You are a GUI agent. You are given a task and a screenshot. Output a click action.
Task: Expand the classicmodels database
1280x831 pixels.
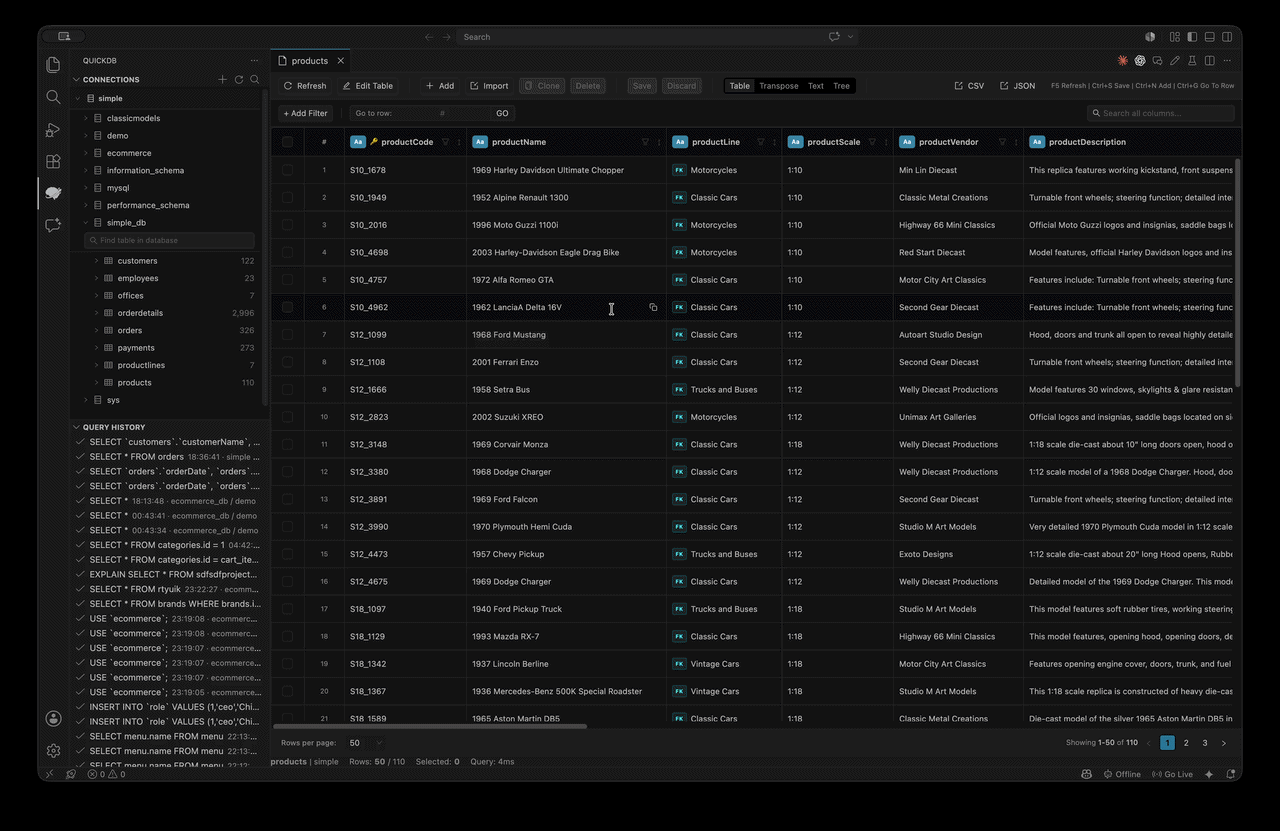86,118
